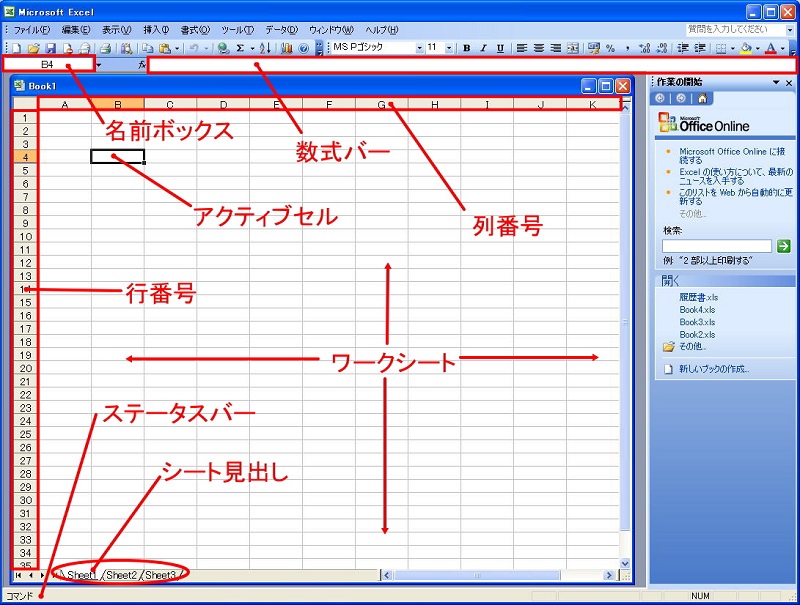Click the fx Insert Function button

pos(142,65)
